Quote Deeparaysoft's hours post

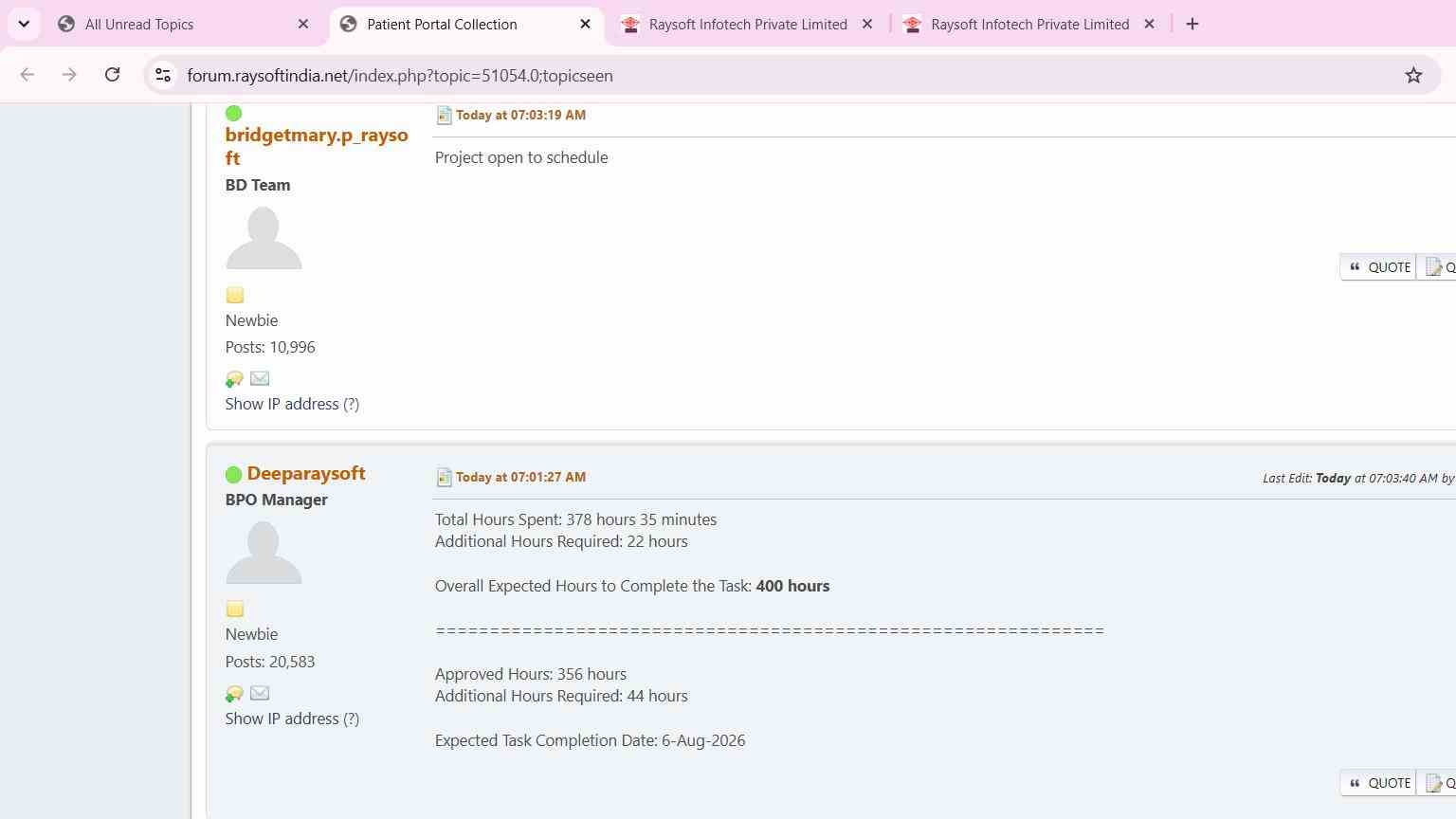[1378, 783]
